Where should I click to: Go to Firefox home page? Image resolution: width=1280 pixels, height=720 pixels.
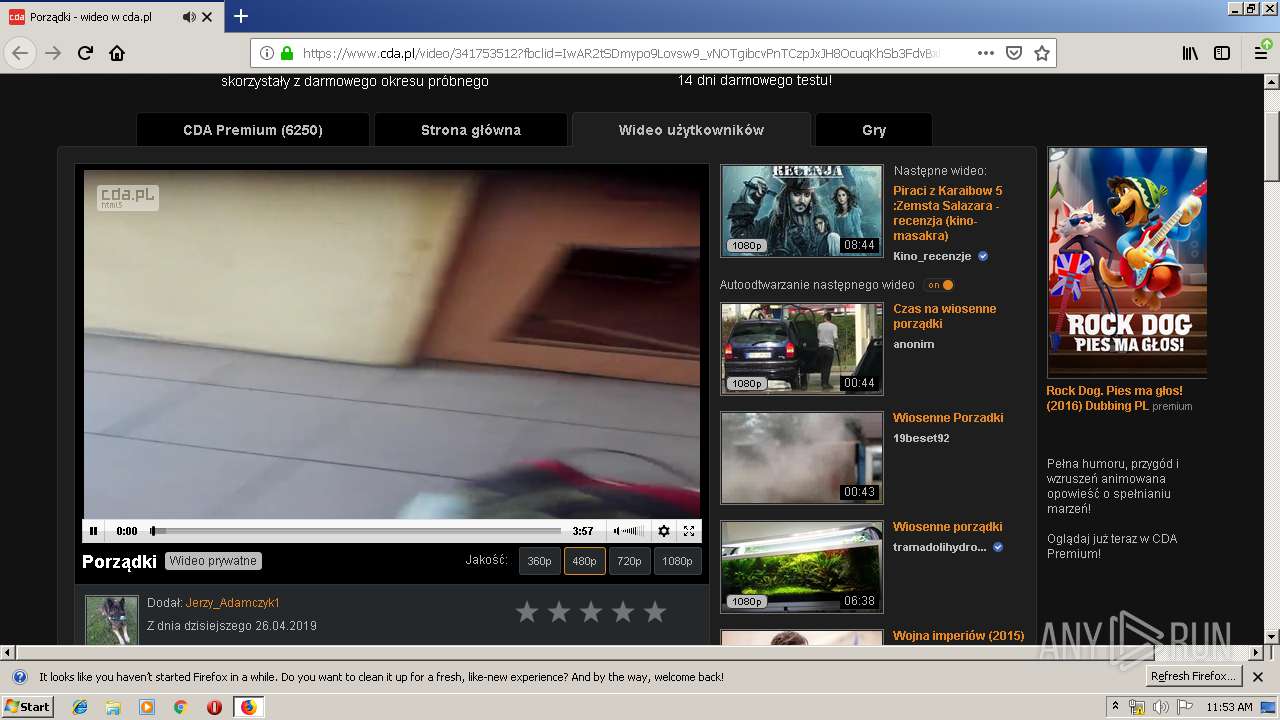(117, 53)
